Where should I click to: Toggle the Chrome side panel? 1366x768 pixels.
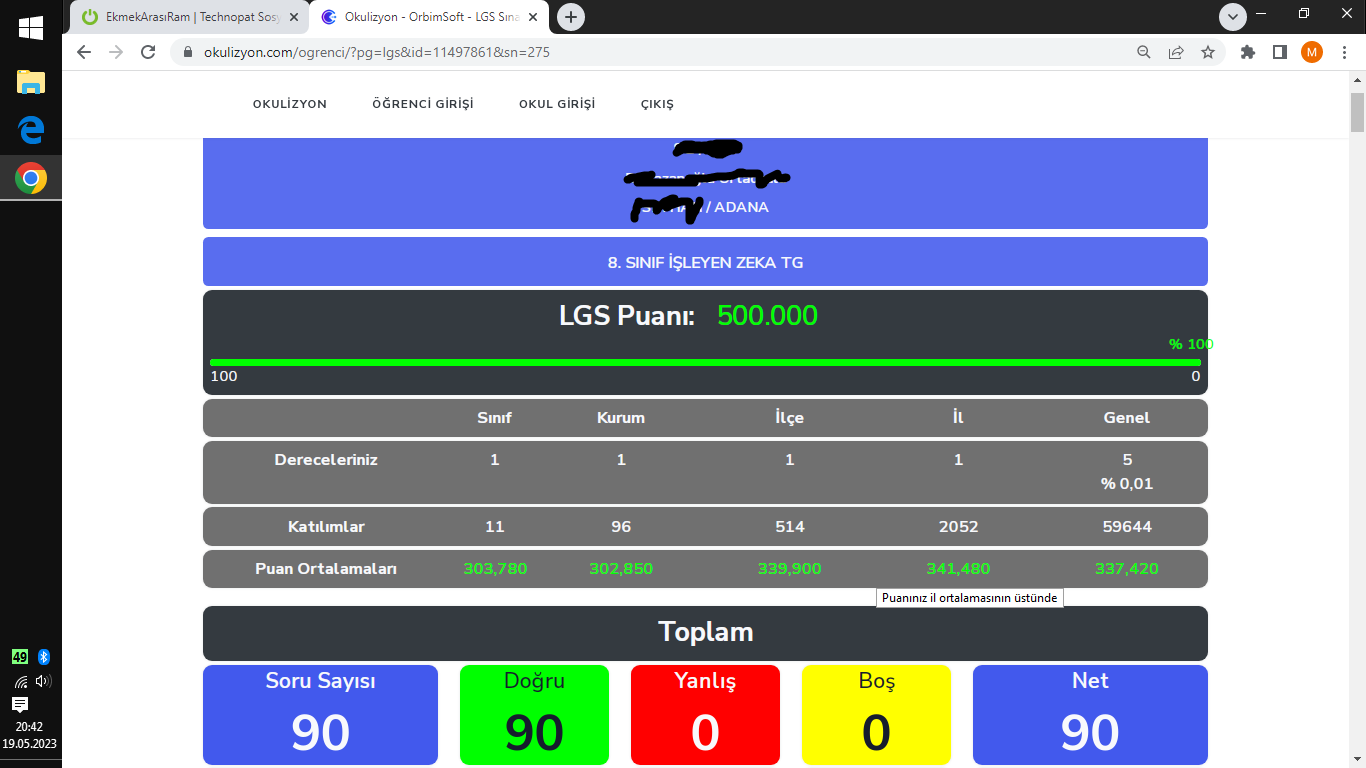[x=1279, y=52]
